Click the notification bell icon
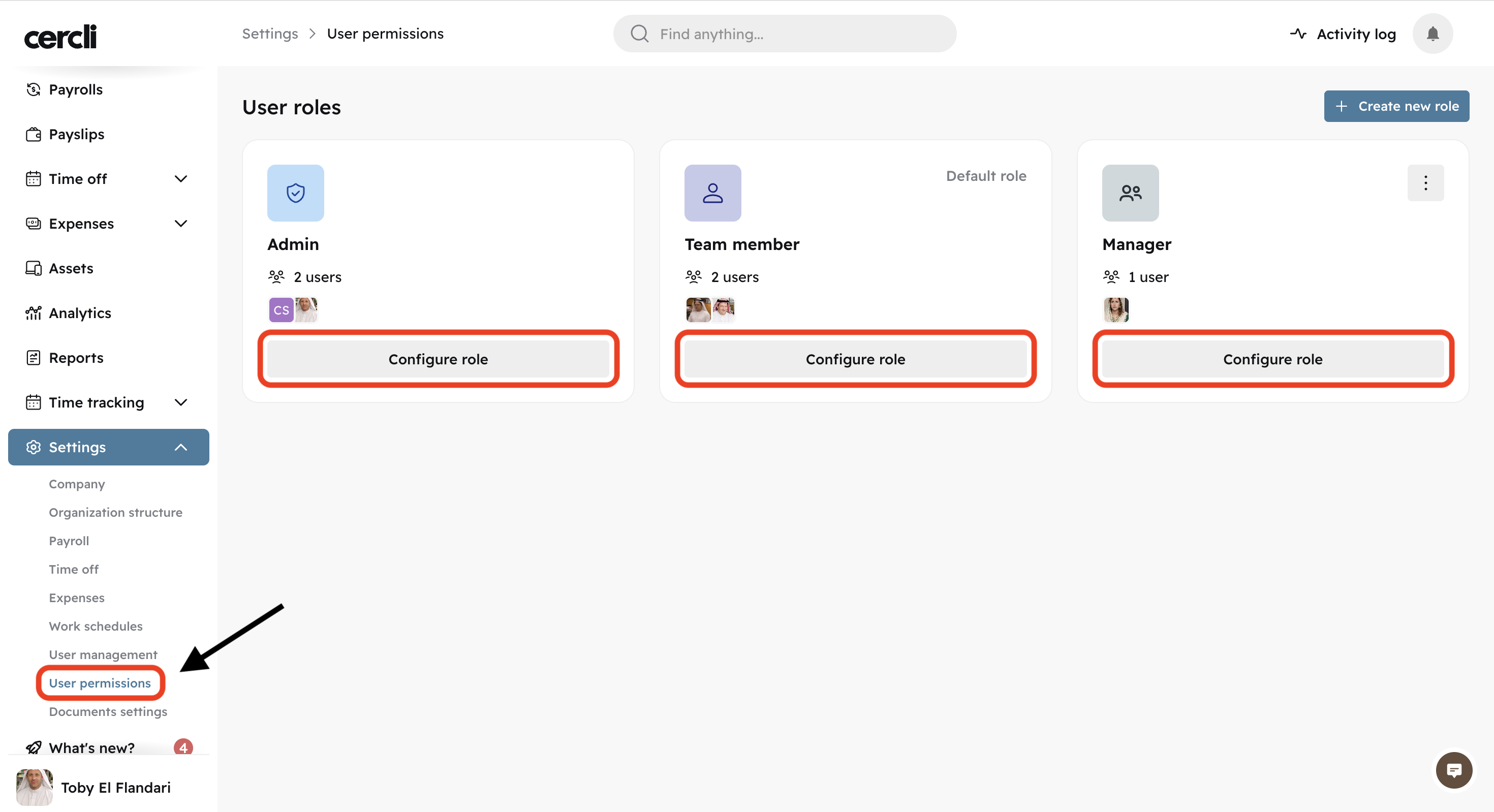1494x812 pixels. 1432,34
